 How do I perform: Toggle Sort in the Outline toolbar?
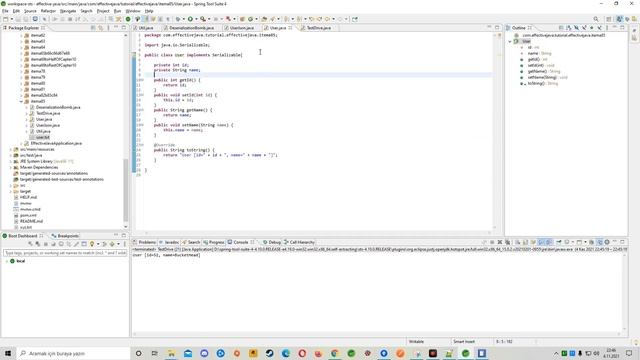(x=569, y=28)
